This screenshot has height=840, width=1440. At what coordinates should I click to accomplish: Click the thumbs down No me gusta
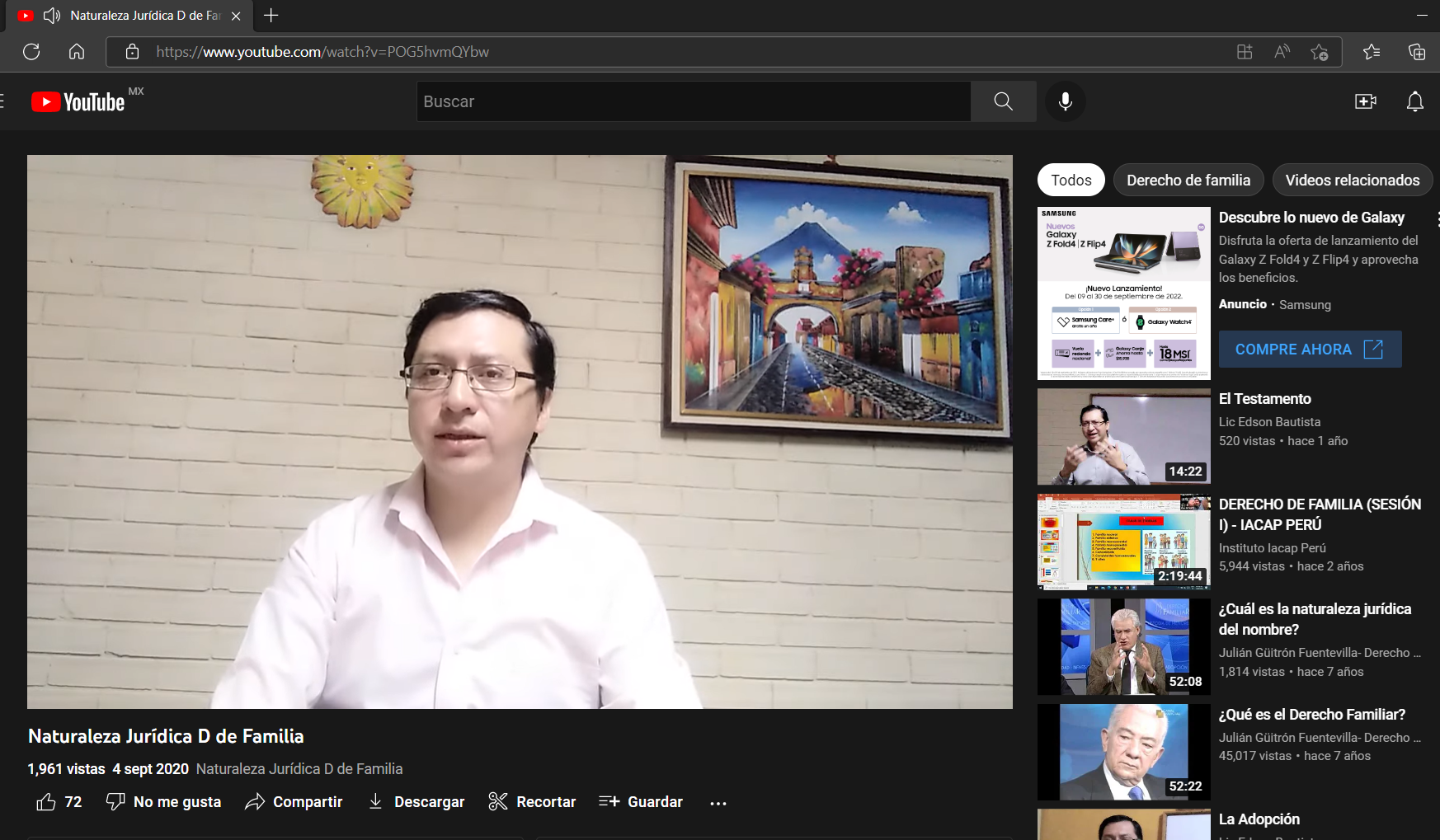pyautogui.click(x=164, y=802)
